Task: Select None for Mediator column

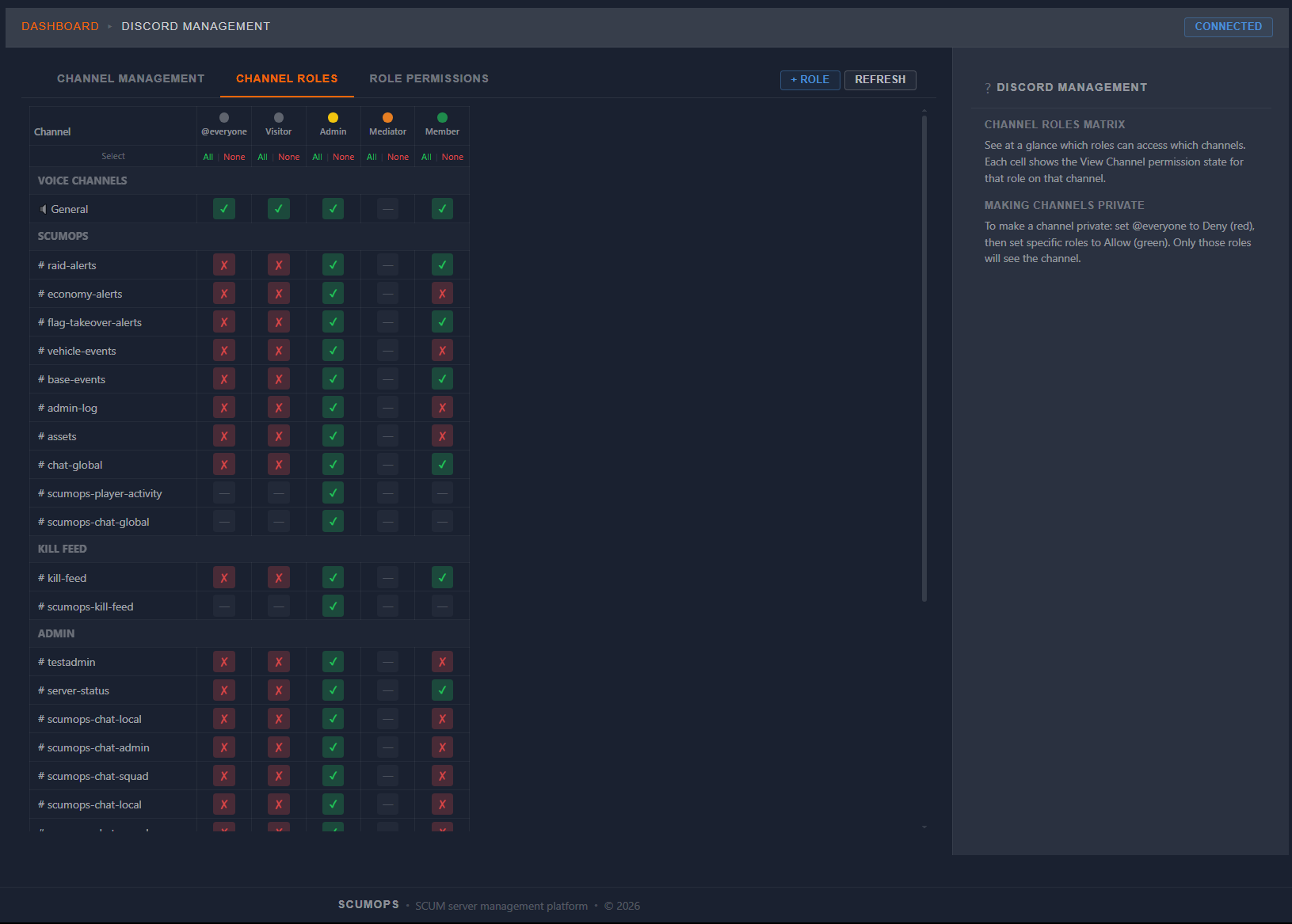Action: 398,157
